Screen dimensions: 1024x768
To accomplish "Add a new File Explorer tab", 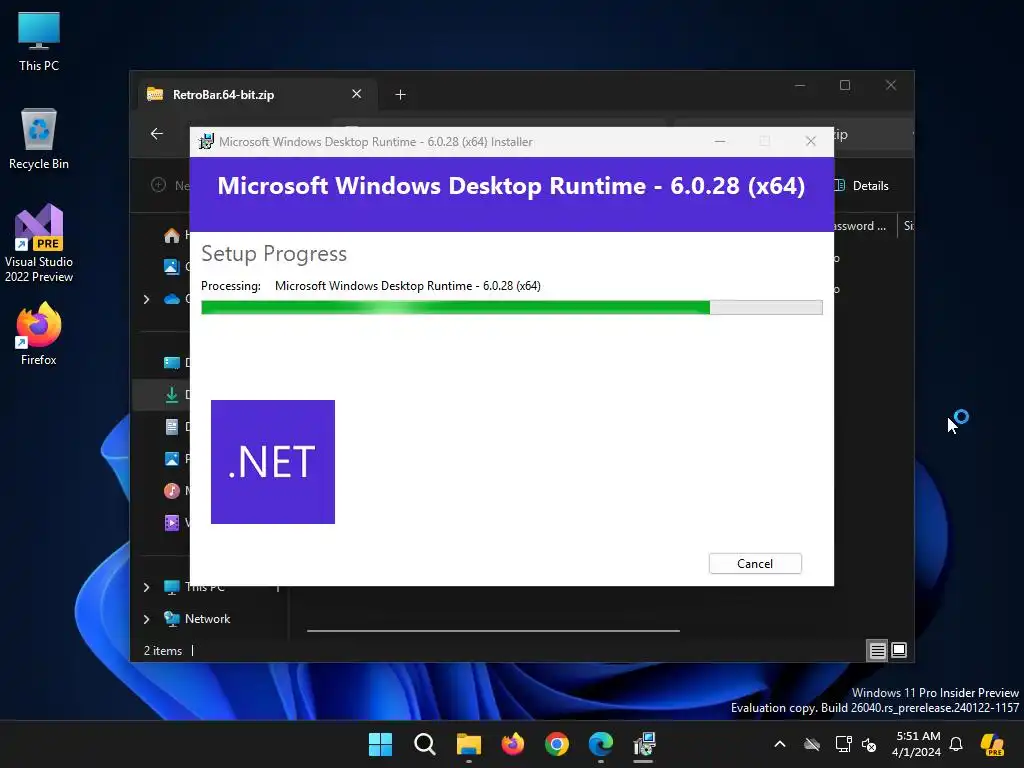I will pos(400,95).
